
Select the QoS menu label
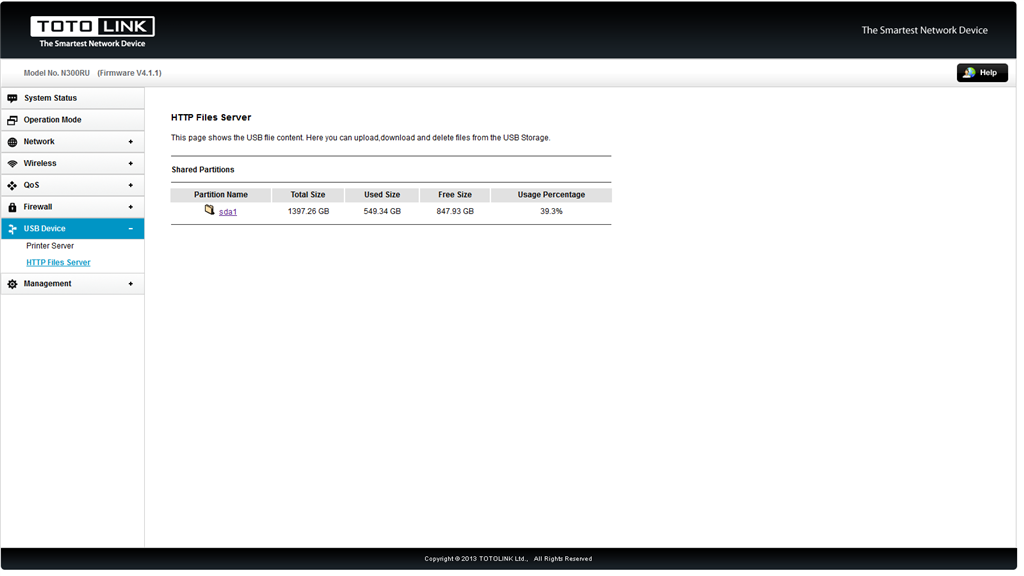tap(31, 185)
